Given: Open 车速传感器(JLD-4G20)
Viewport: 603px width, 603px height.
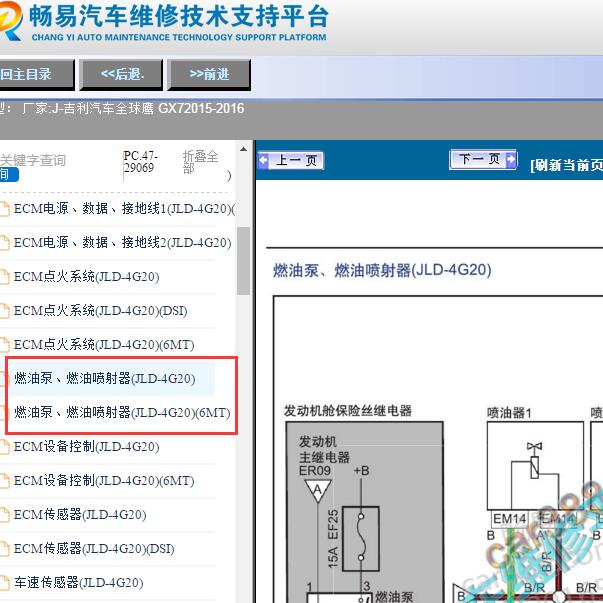Looking at the screenshot, I should pos(78,582).
